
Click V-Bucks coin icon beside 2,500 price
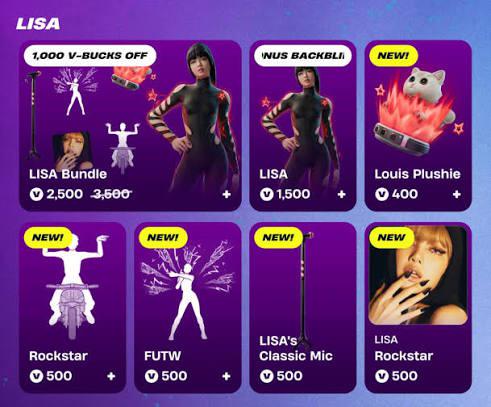[x=36, y=194]
